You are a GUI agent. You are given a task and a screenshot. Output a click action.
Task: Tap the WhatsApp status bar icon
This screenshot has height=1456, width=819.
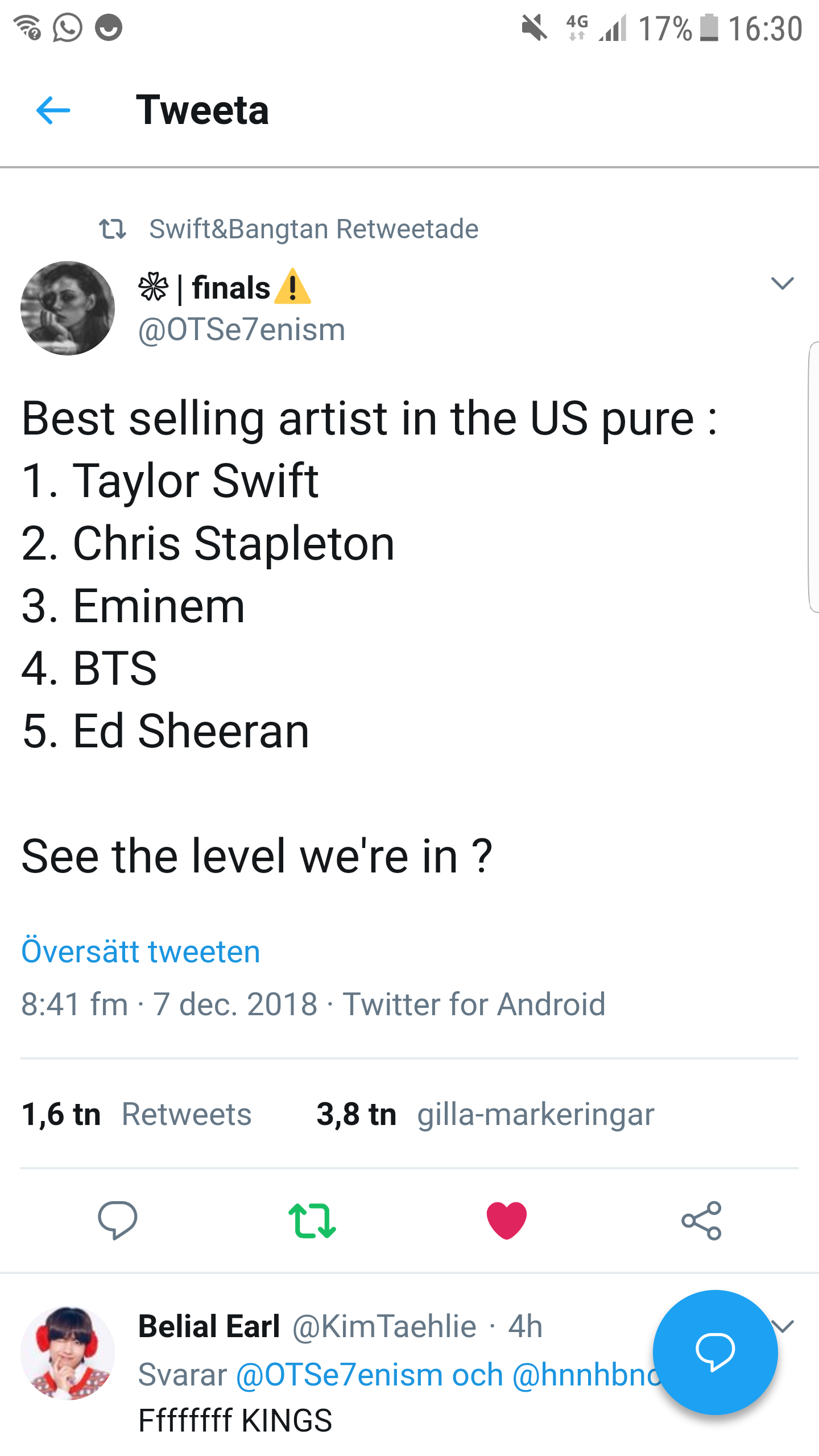68,27
